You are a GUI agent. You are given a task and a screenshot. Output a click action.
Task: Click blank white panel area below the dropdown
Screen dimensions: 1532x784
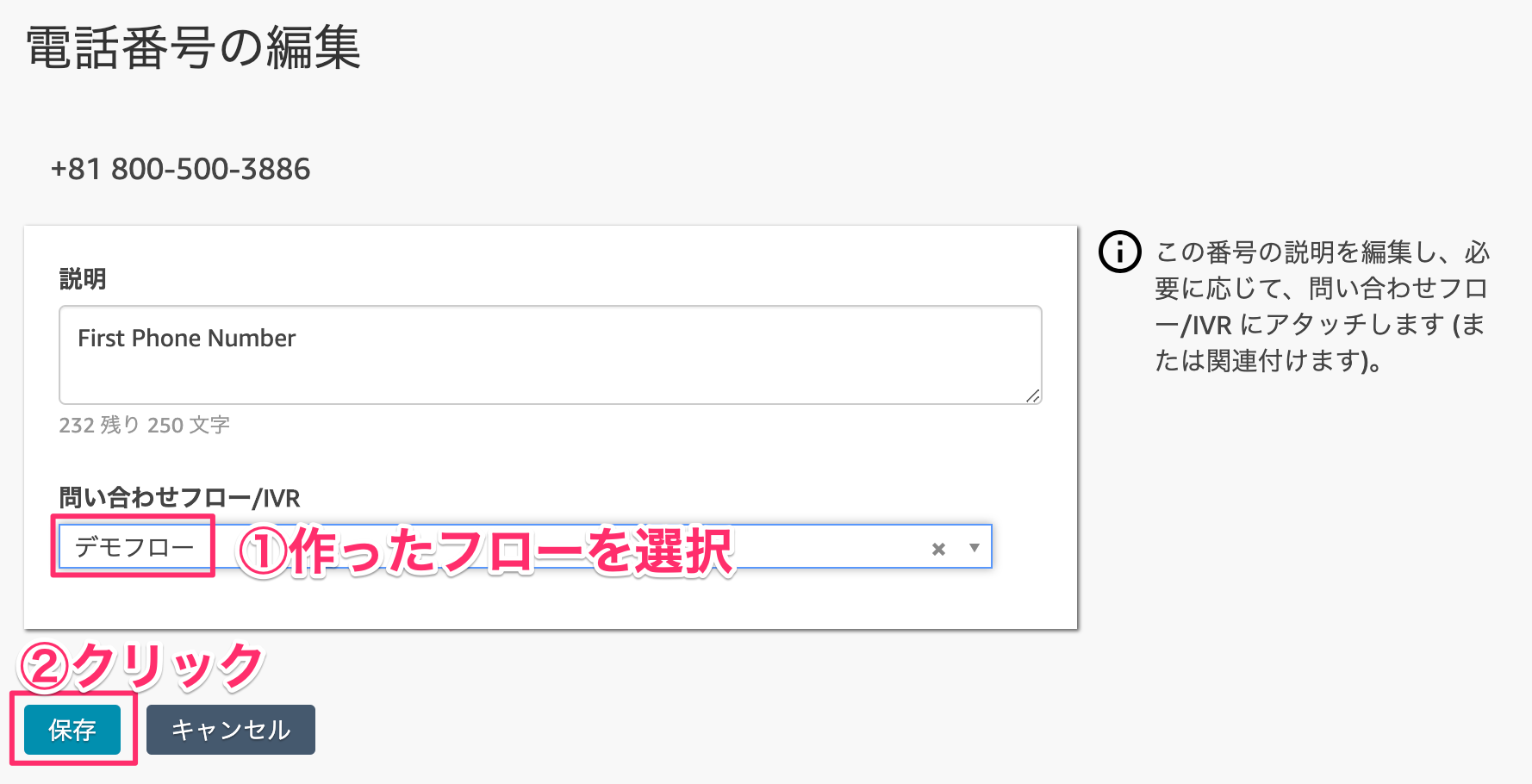pos(550,600)
